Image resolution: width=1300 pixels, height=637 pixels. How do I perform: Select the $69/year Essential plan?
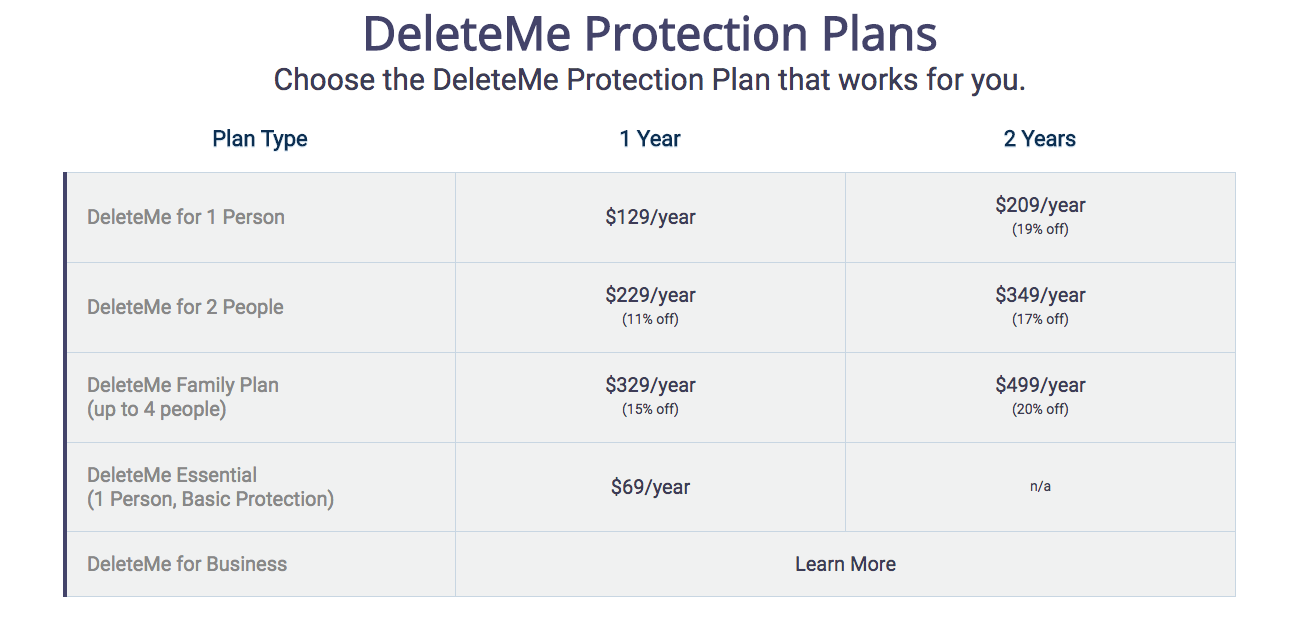[x=650, y=487]
